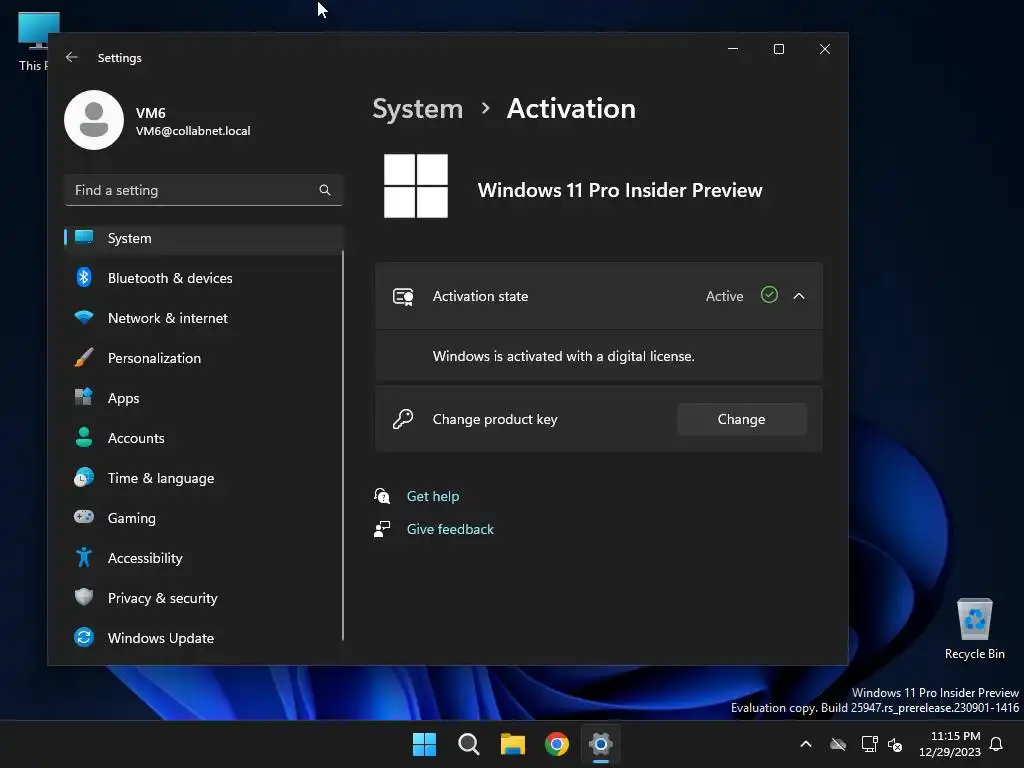This screenshot has height=768, width=1024.
Task: Open the Gaming settings label
Action: (x=132, y=518)
